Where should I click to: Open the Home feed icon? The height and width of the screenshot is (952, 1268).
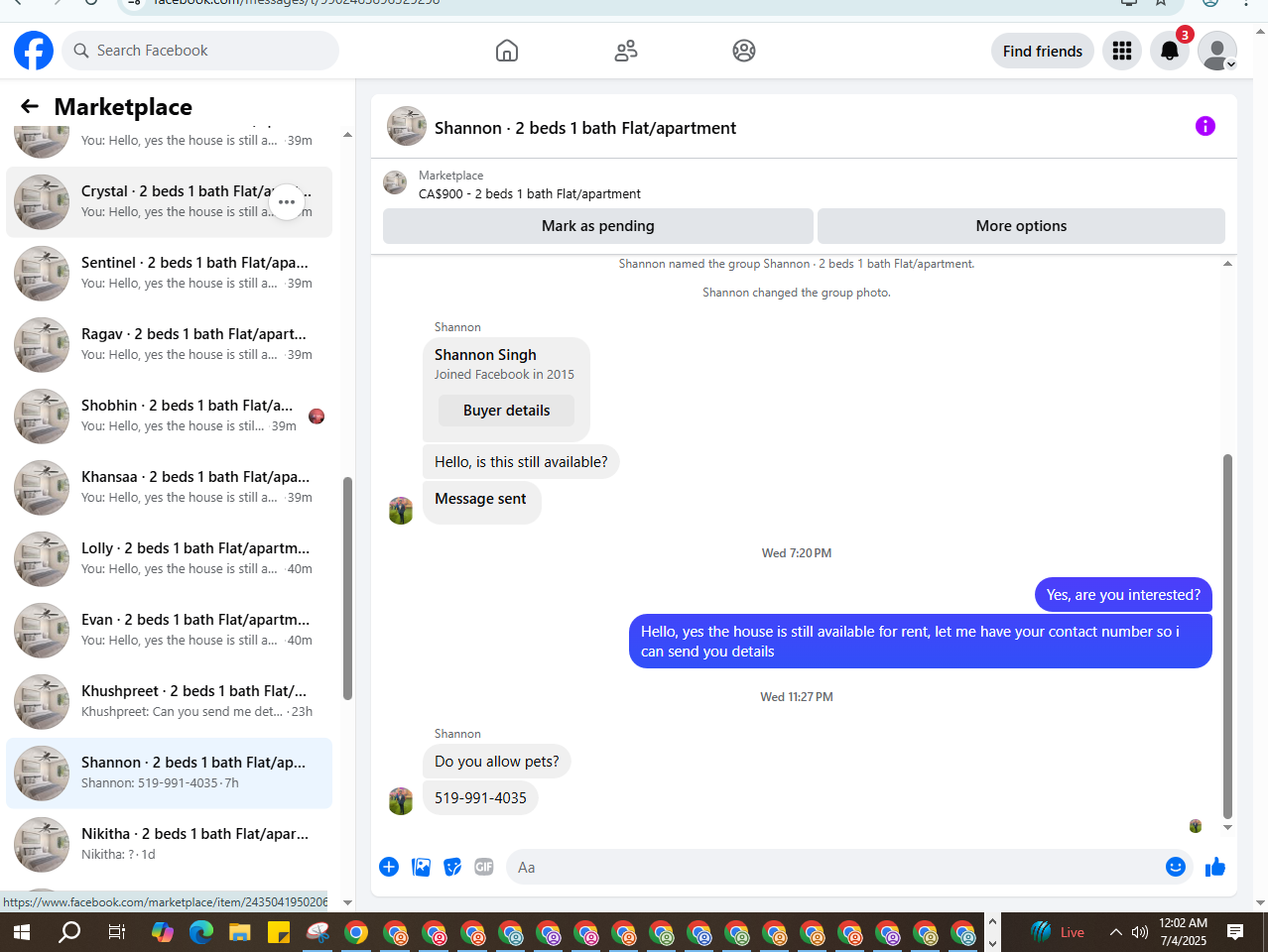pos(507,51)
